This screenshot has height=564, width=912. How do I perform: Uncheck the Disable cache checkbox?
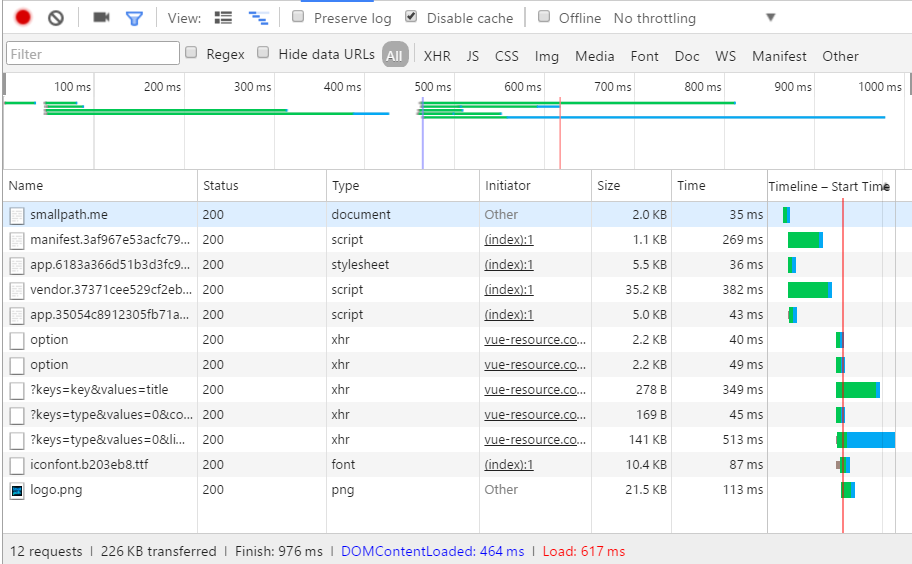click(411, 16)
